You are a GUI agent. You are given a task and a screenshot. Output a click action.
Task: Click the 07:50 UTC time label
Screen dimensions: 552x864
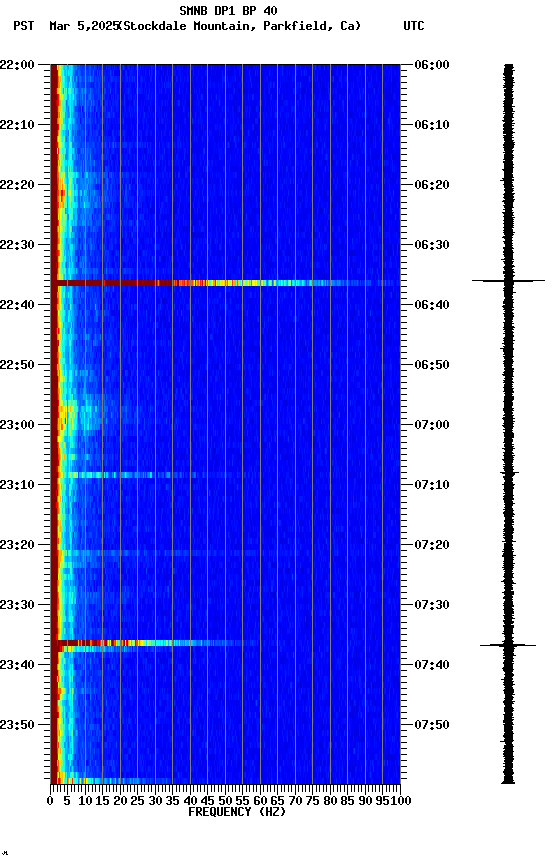click(432, 725)
